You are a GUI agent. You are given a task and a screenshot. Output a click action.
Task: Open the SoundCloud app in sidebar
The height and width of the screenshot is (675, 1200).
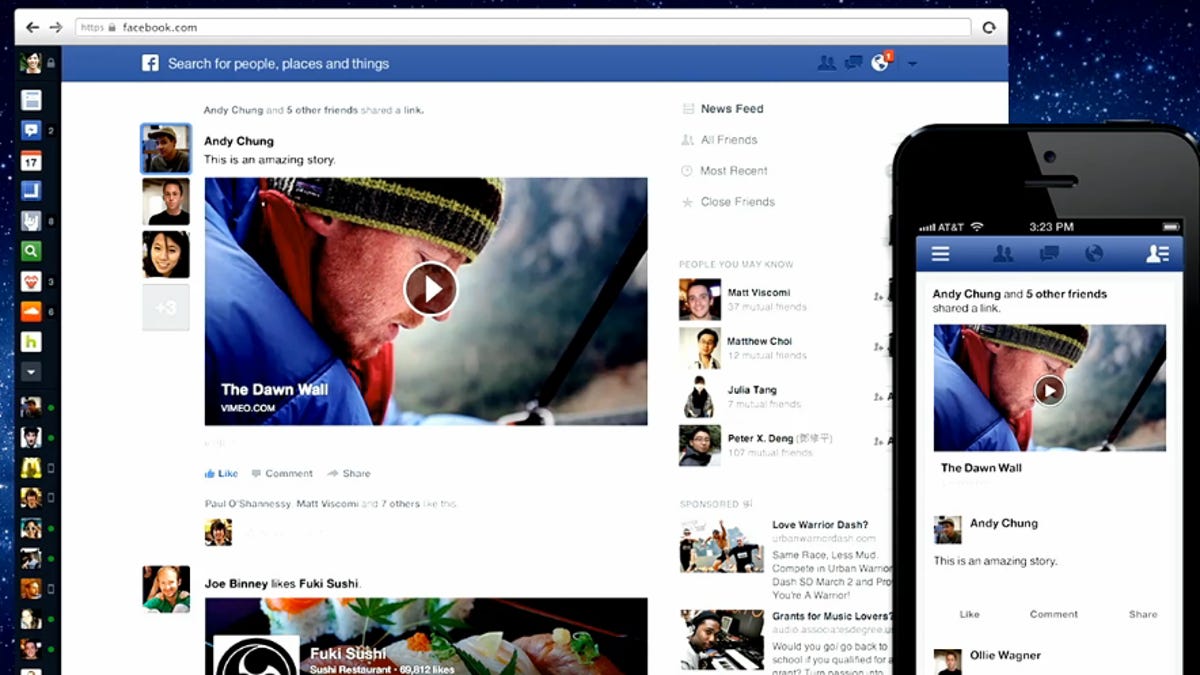[31, 311]
